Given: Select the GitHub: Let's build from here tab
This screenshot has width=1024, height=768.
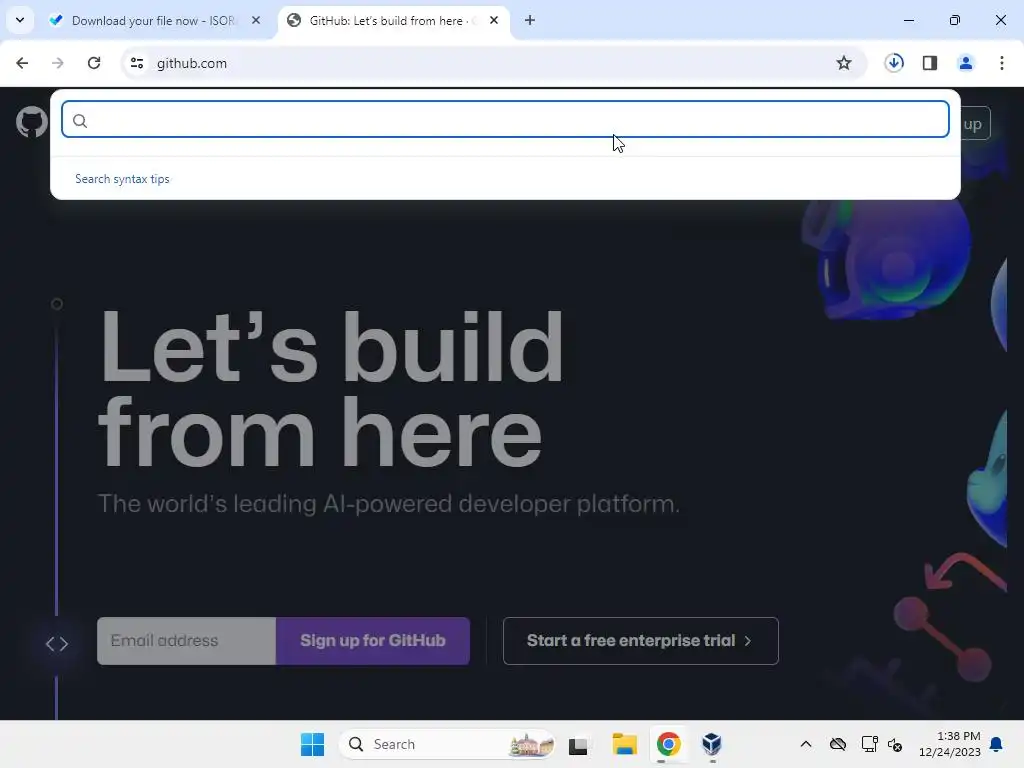Looking at the screenshot, I should [394, 21].
